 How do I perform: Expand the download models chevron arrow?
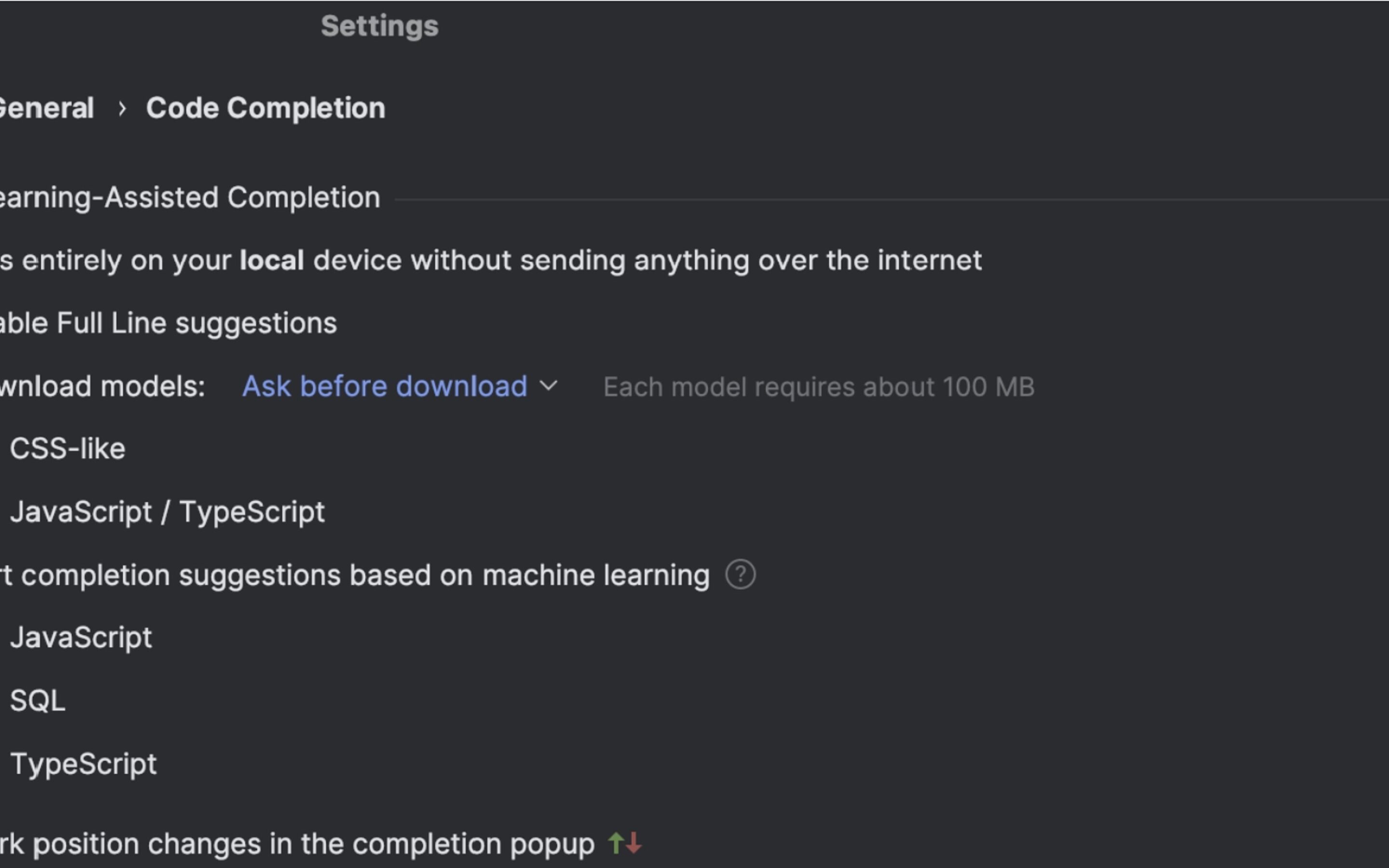pos(549,386)
